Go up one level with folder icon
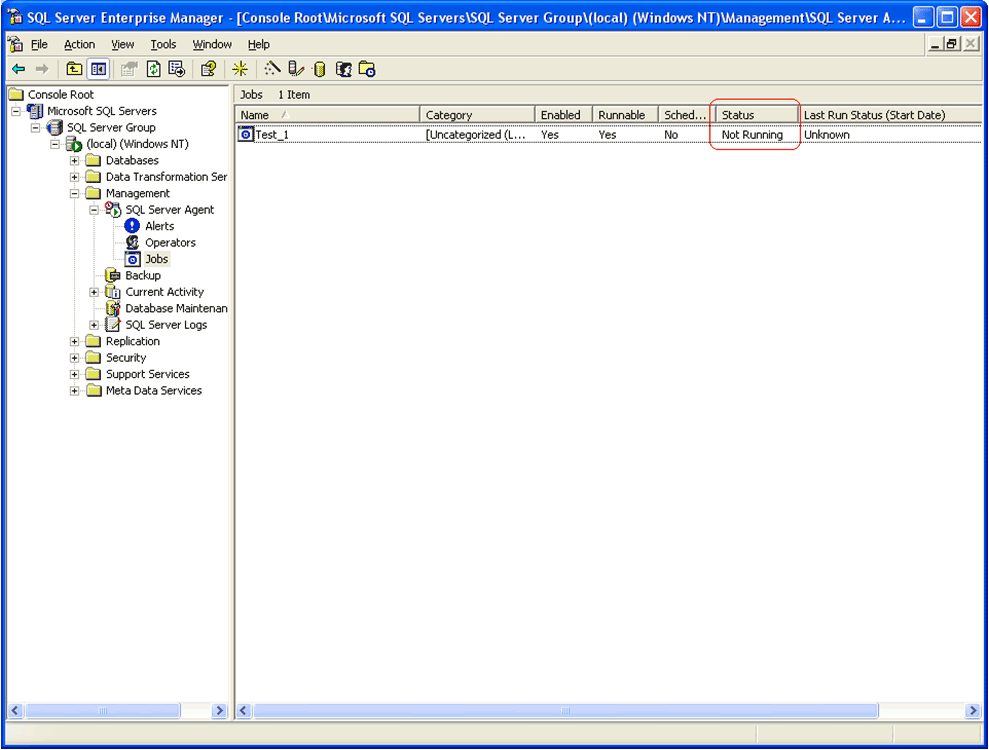This screenshot has height=750, width=989. point(74,69)
